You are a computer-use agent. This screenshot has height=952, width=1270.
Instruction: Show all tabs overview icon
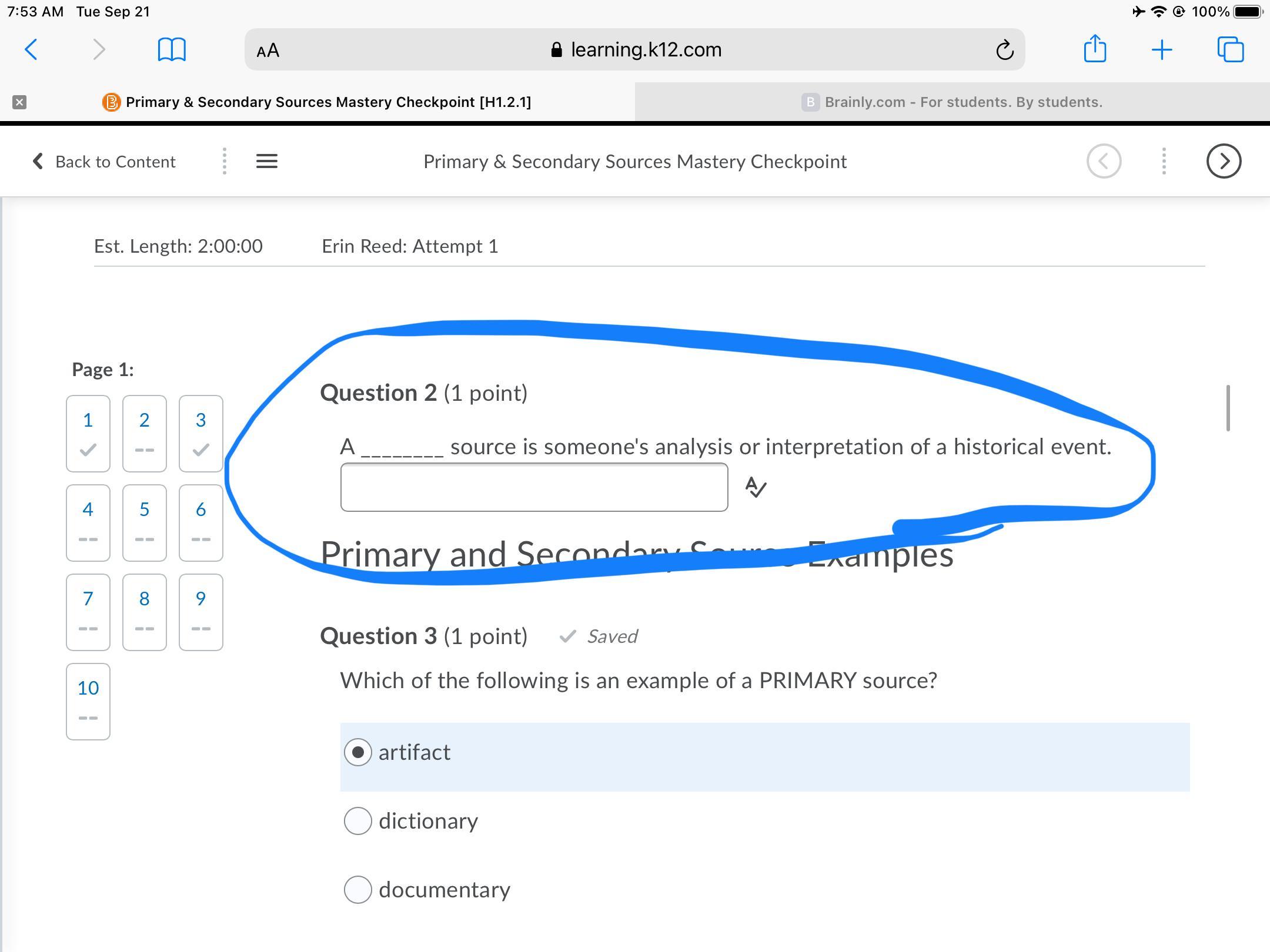point(1230,49)
